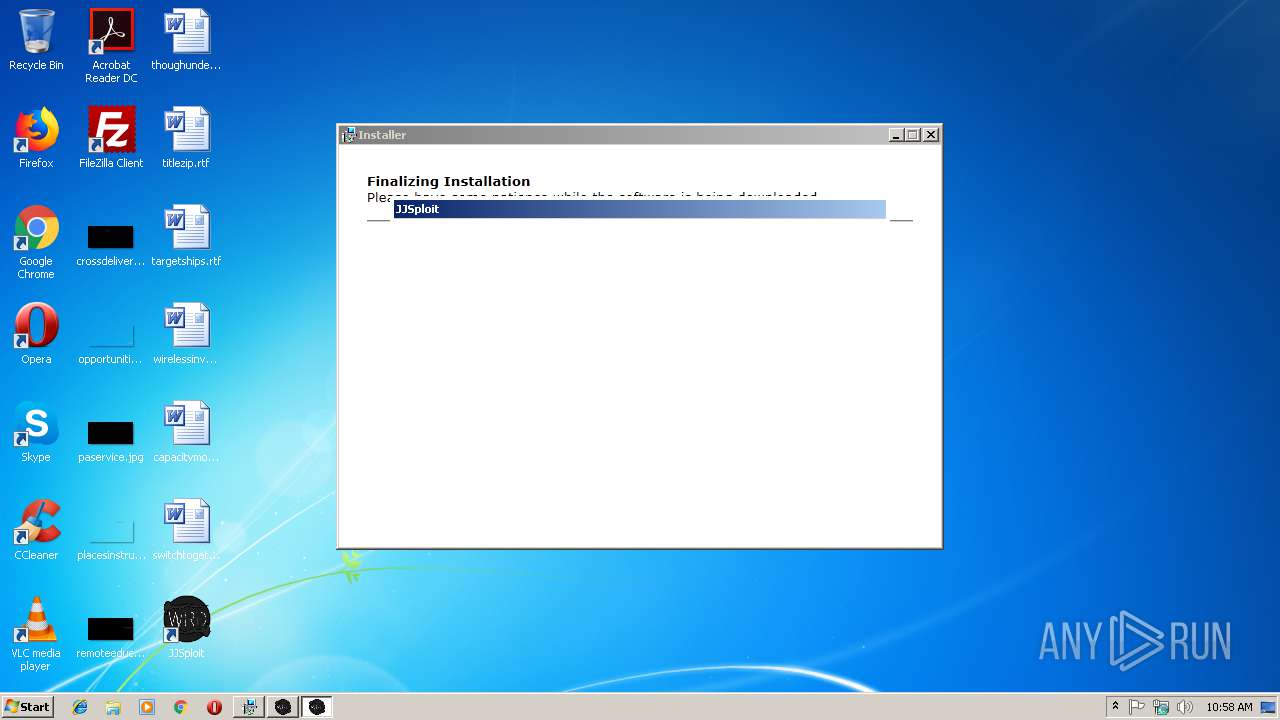Click the JJSploit progress bar
Viewport: 1280px width, 720px height.
tap(640, 209)
